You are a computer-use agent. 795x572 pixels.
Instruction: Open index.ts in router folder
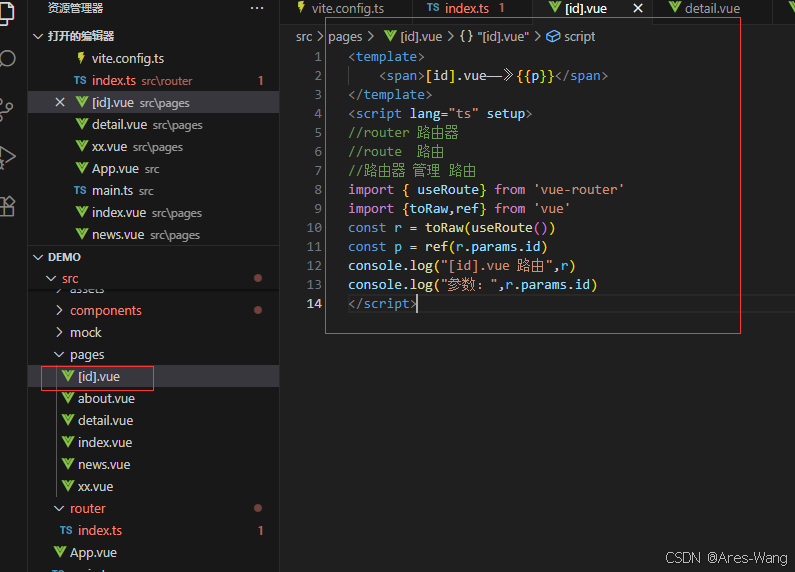[153, 530]
